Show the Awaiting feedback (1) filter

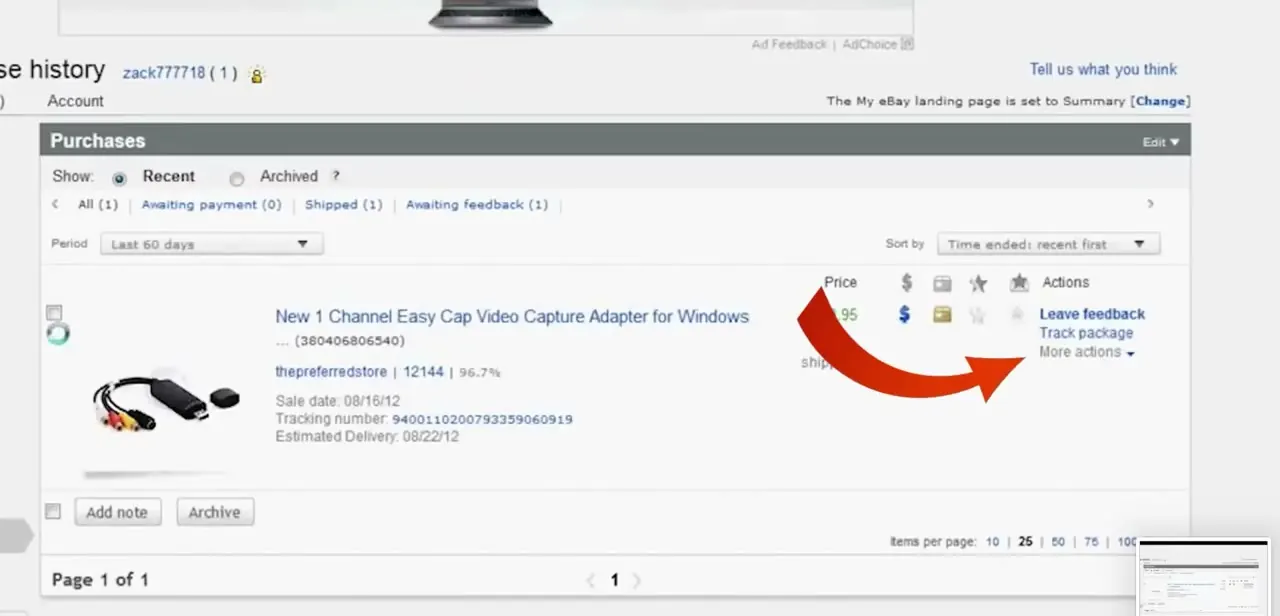click(477, 204)
